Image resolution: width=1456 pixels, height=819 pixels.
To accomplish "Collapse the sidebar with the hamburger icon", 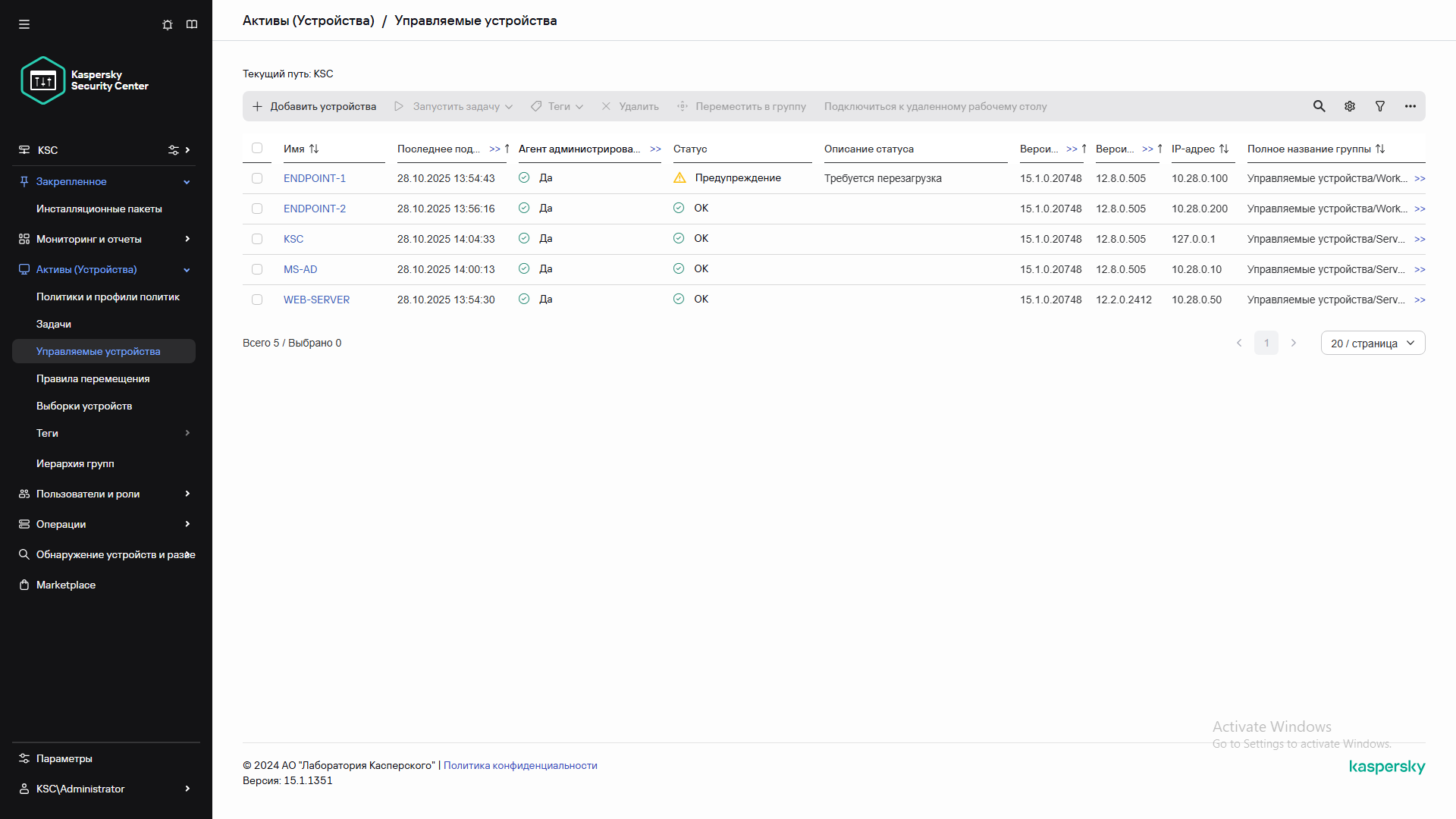I will [x=24, y=24].
